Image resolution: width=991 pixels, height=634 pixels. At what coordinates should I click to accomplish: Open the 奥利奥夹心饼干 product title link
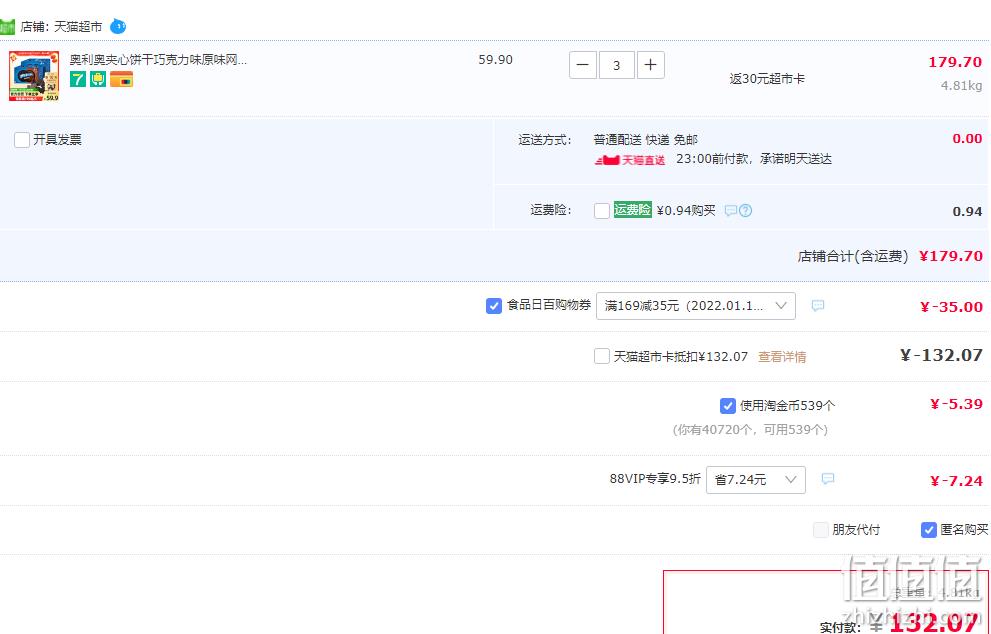coord(158,59)
